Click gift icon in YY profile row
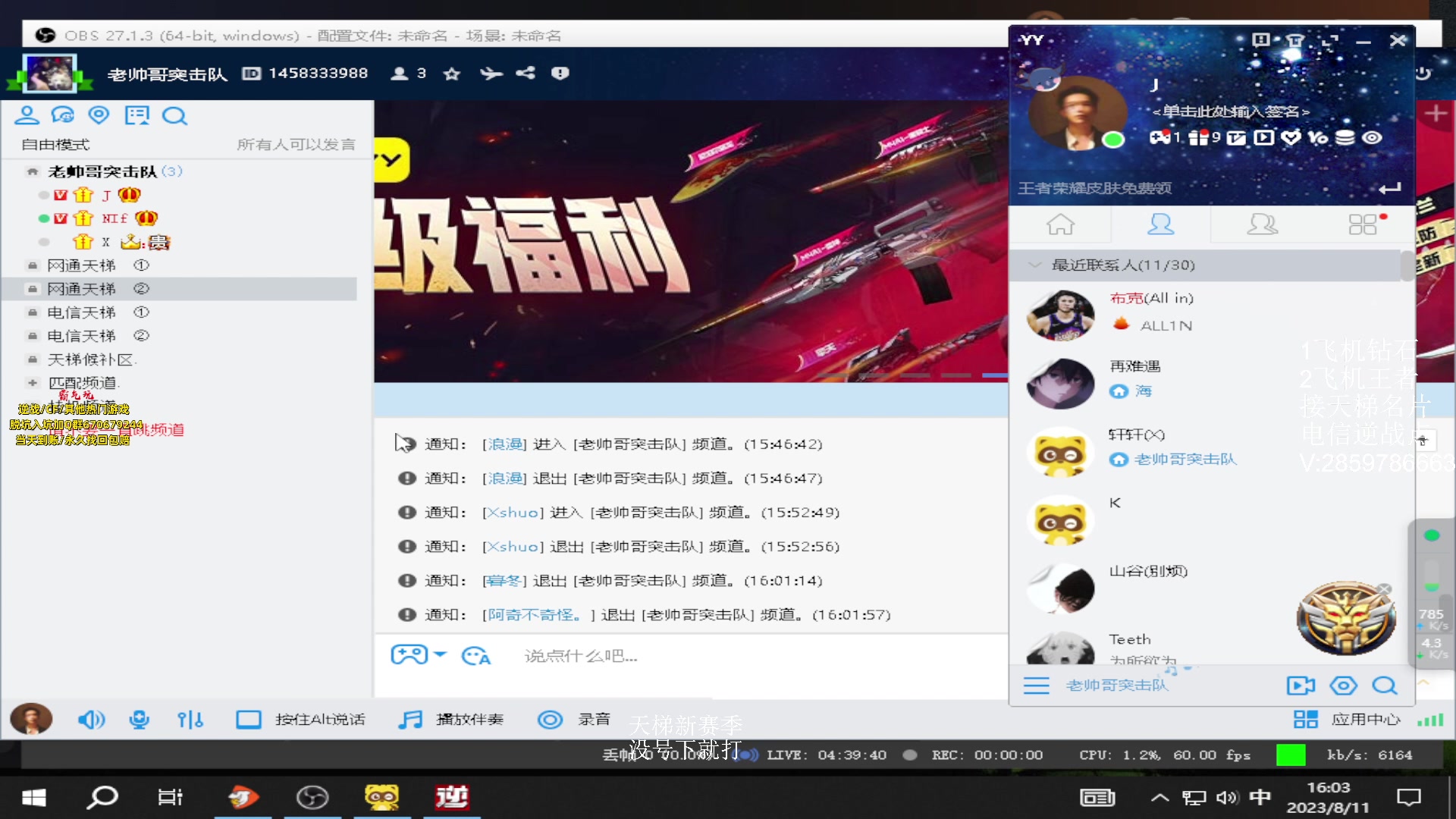The image size is (1456, 819). (x=1199, y=137)
